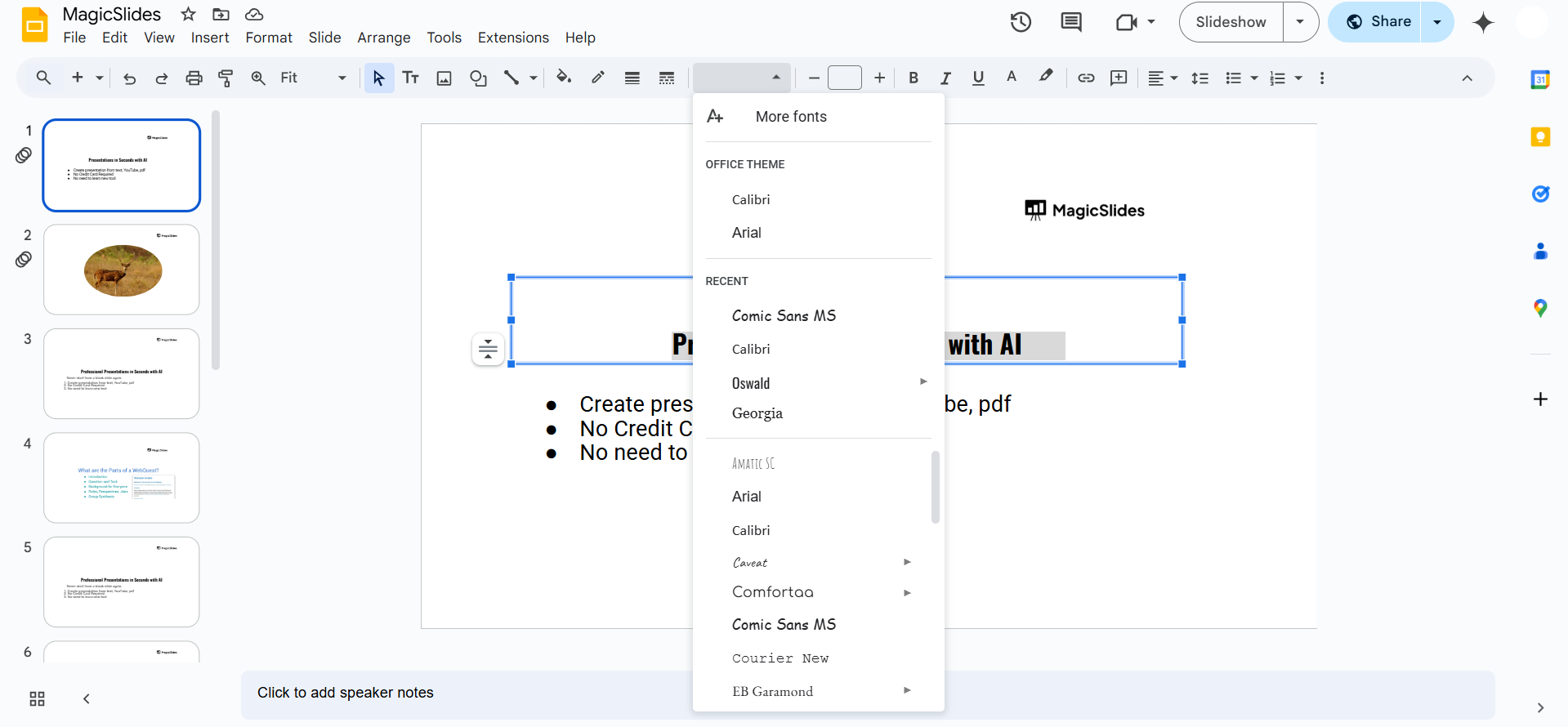
Task: Click the highlight color marker icon
Action: coord(1045,78)
